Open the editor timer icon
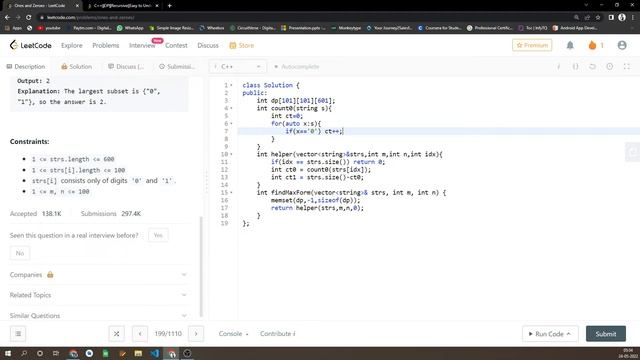This screenshot has height=360, width=640. (609, 67)
